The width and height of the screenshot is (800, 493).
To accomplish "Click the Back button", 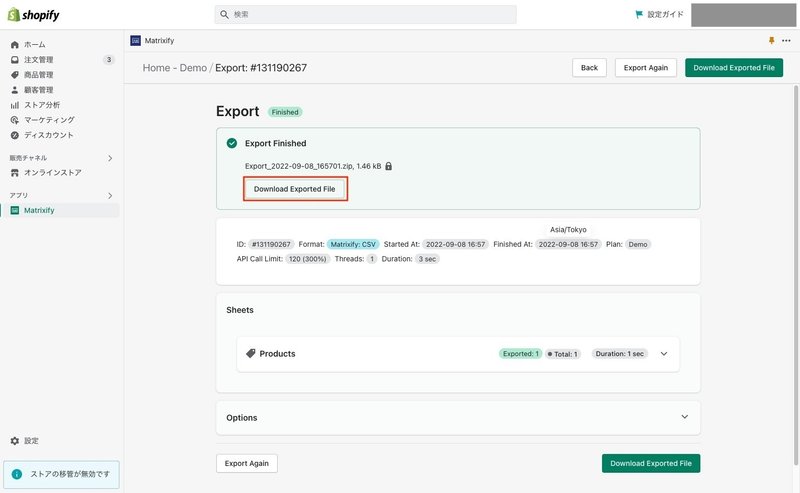I will [x=589, y=68].
